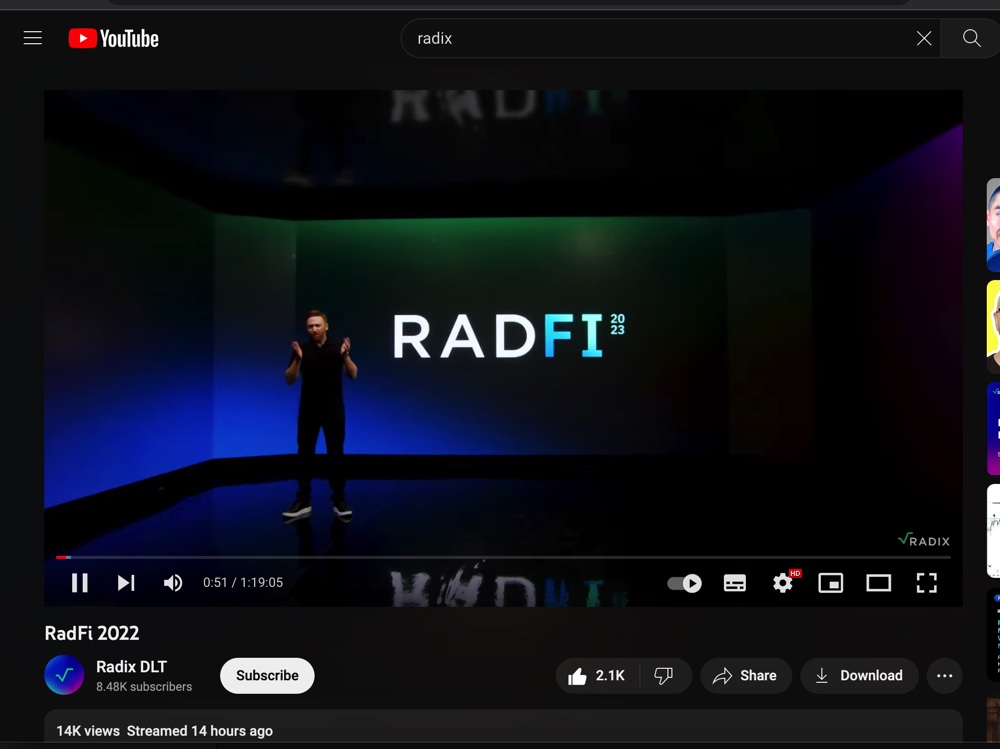The height and width of the screenshot is (749, 1000).
Task: Open the Download option
Action: coord(858,675)
